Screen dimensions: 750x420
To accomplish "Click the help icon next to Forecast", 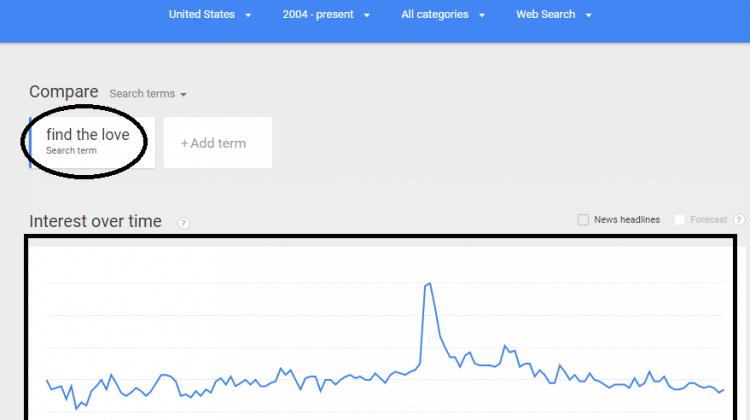I will [739, 220].
